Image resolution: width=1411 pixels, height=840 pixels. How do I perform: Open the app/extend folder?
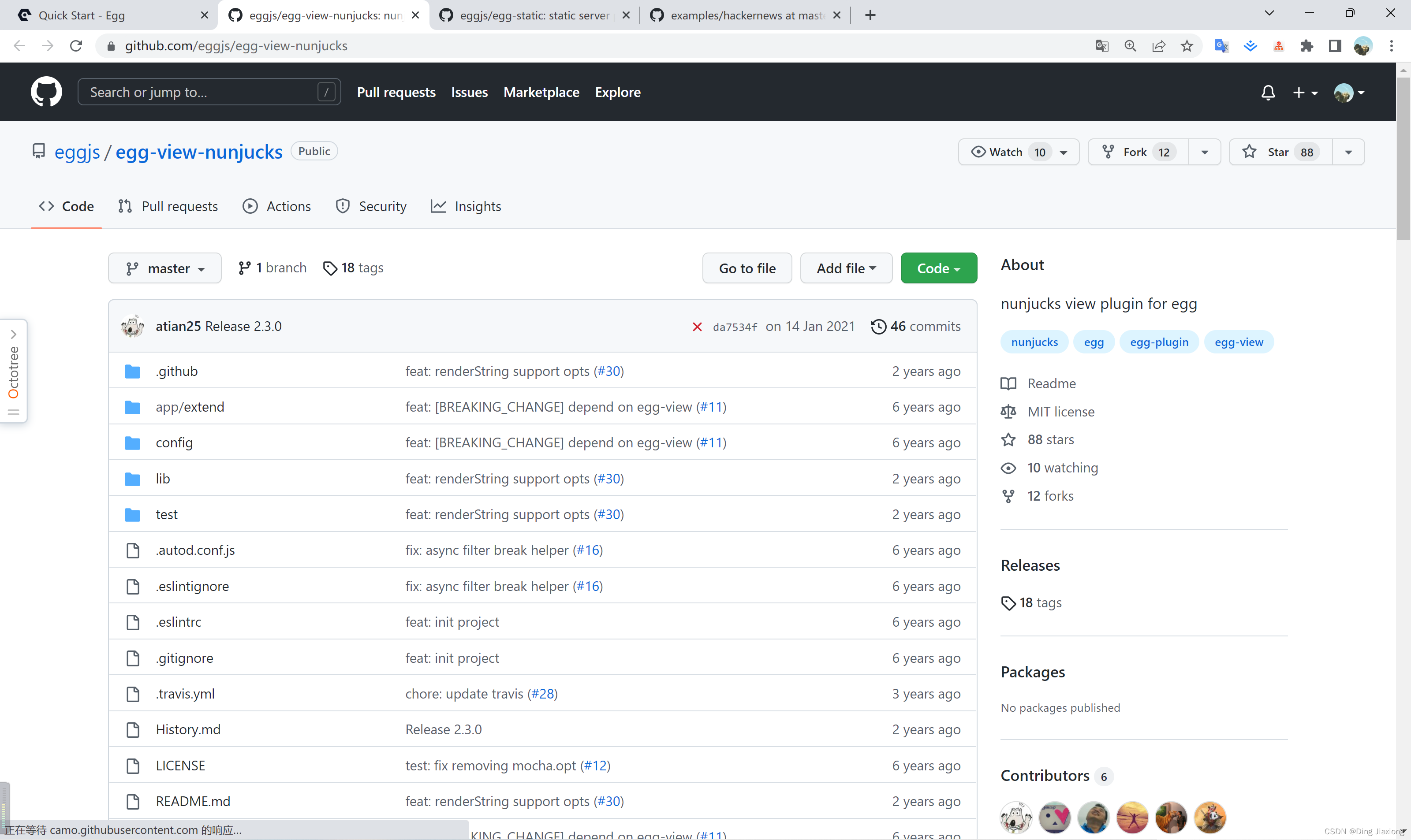coord(190,407)
